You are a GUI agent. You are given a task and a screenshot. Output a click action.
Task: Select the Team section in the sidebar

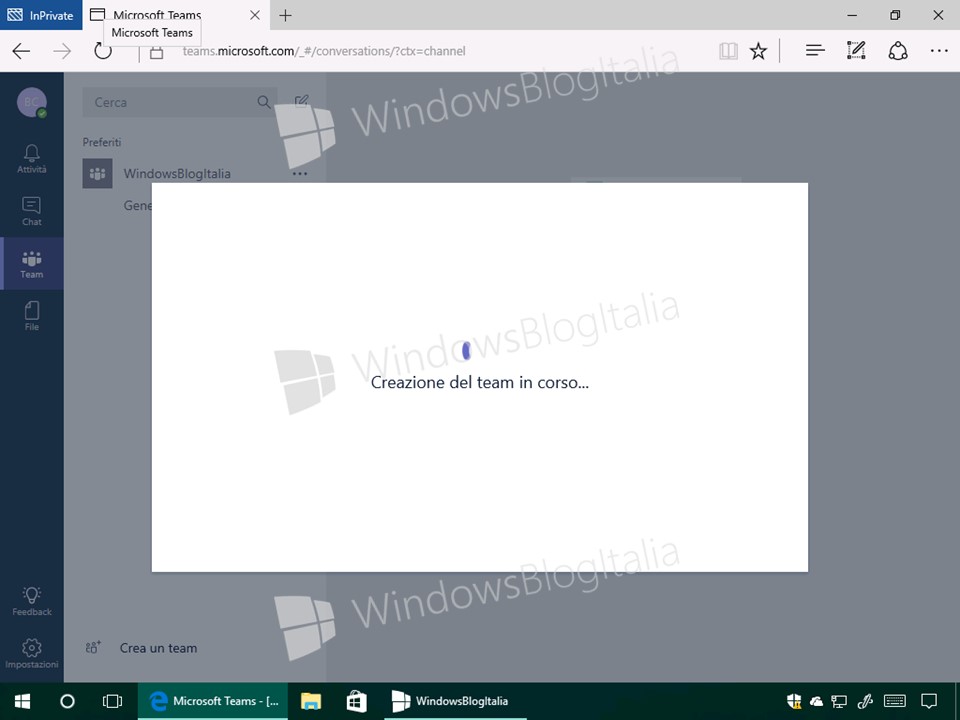(x=32, y=264)
